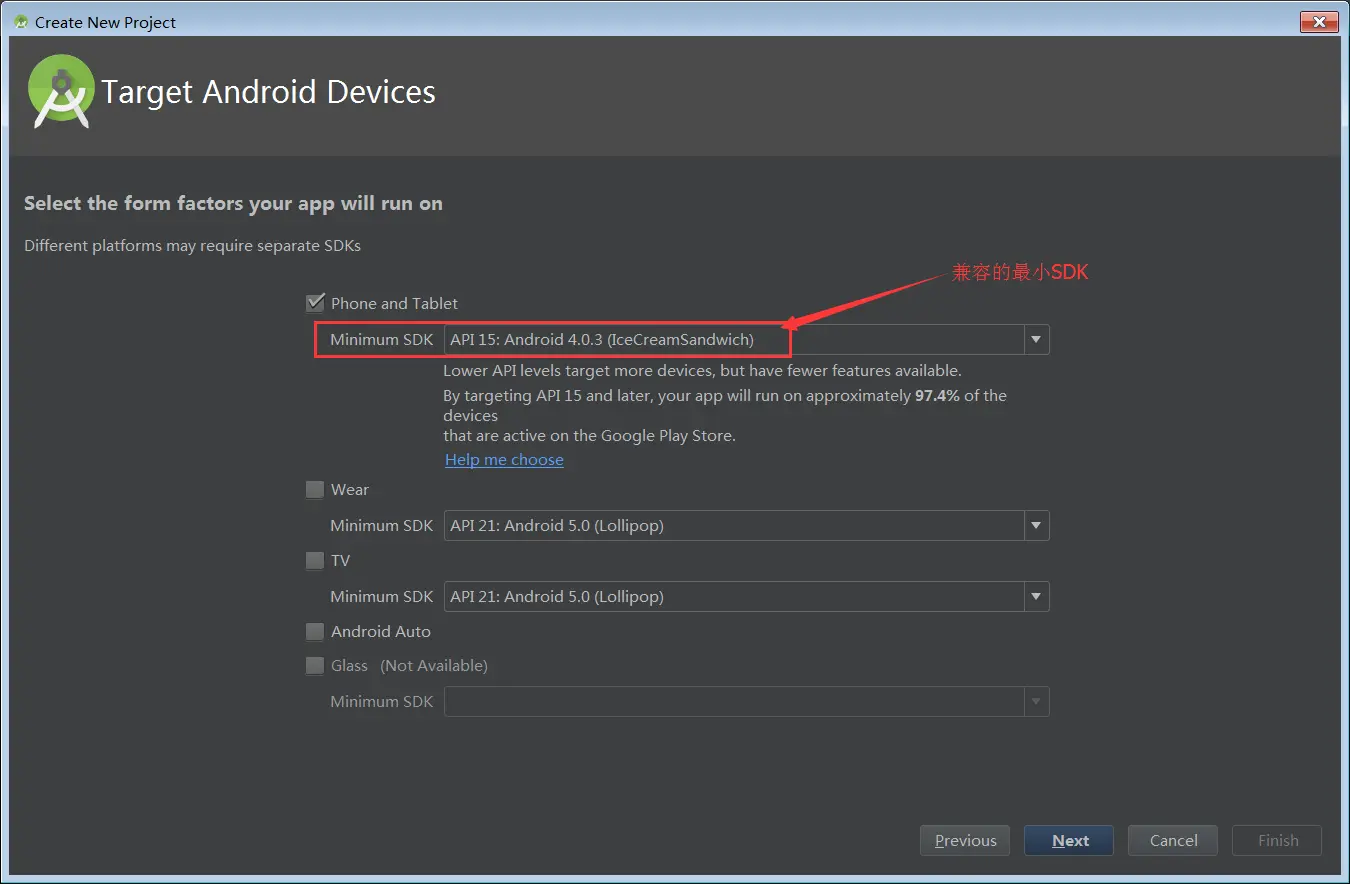Screen dimensions: 1350x884
Task: Click the 97.4% device coverage figure
Action: point(937,396)
